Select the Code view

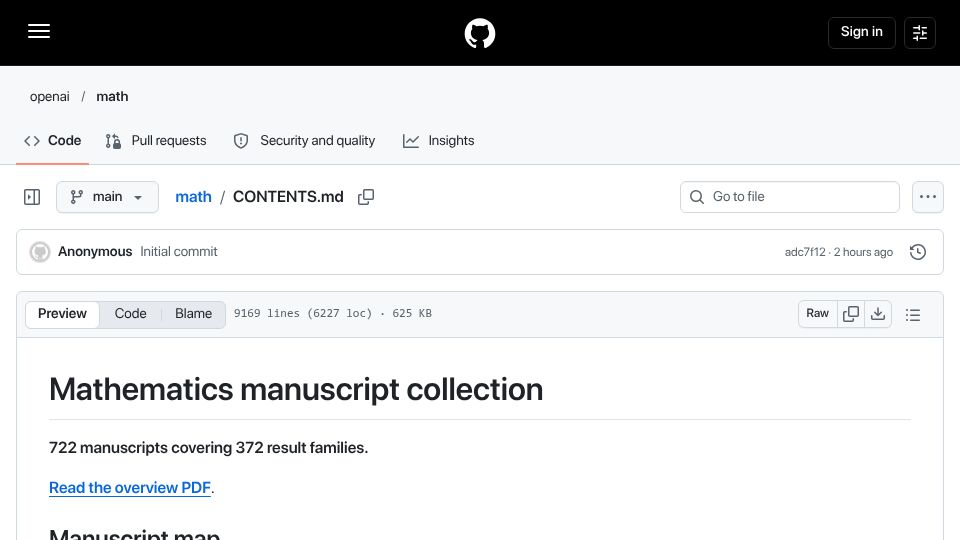click(x=130, y=314)
